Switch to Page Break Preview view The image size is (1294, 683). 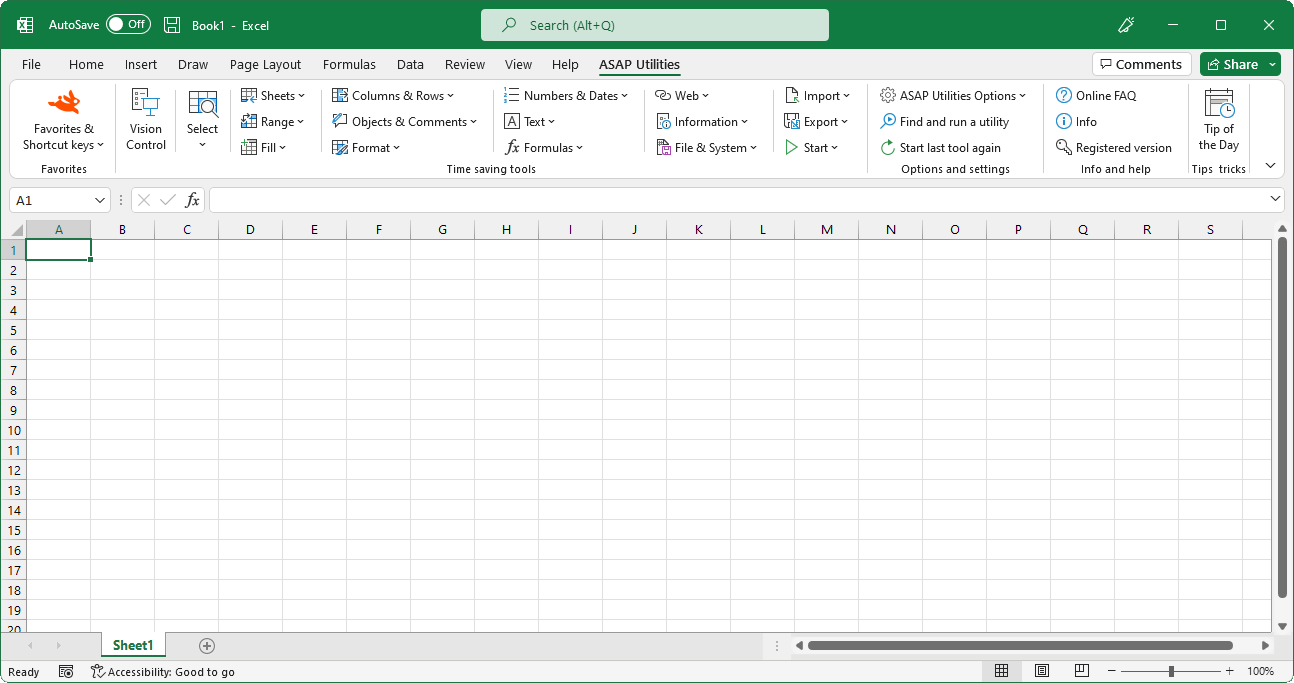click(1081, 671)
